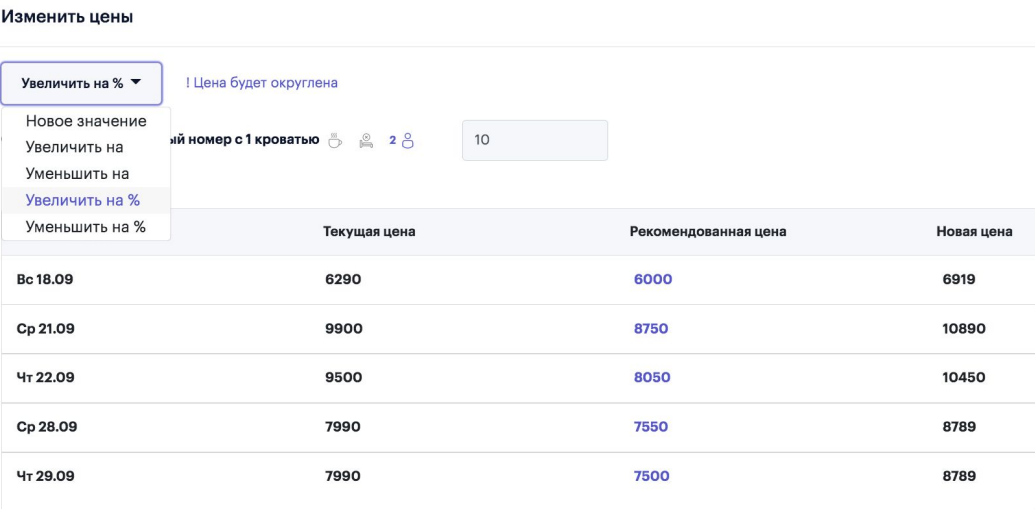The width and height of the screenshot is (1035, 509).
Task: Click recommended price 6000 link
Action: [652, 280]
